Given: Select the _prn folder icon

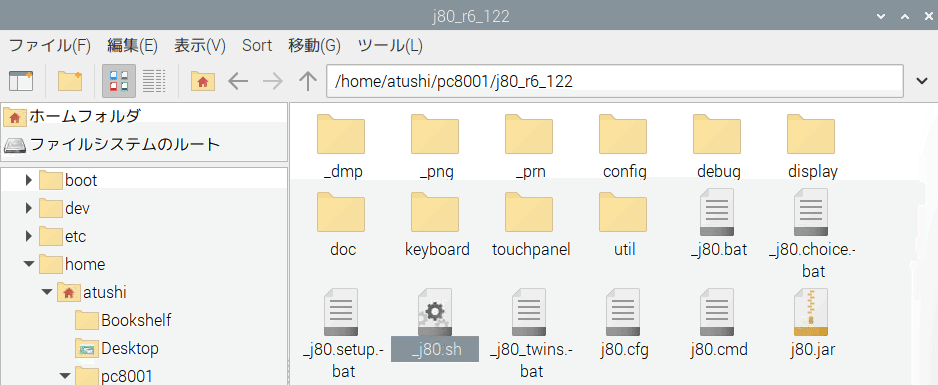Looking at the screenshot, I should click(529, 135).
